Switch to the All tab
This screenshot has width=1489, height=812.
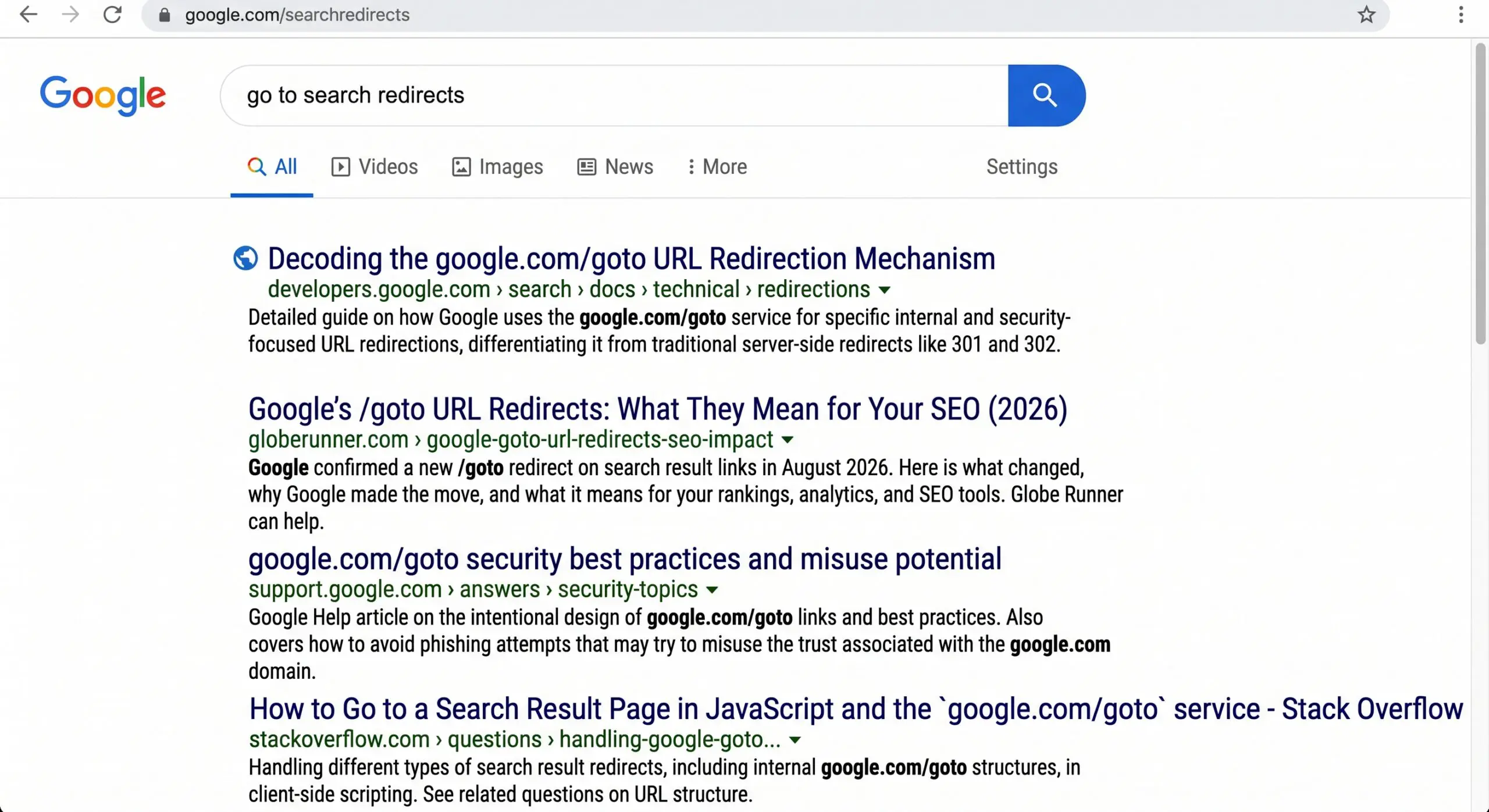(272, 167)
